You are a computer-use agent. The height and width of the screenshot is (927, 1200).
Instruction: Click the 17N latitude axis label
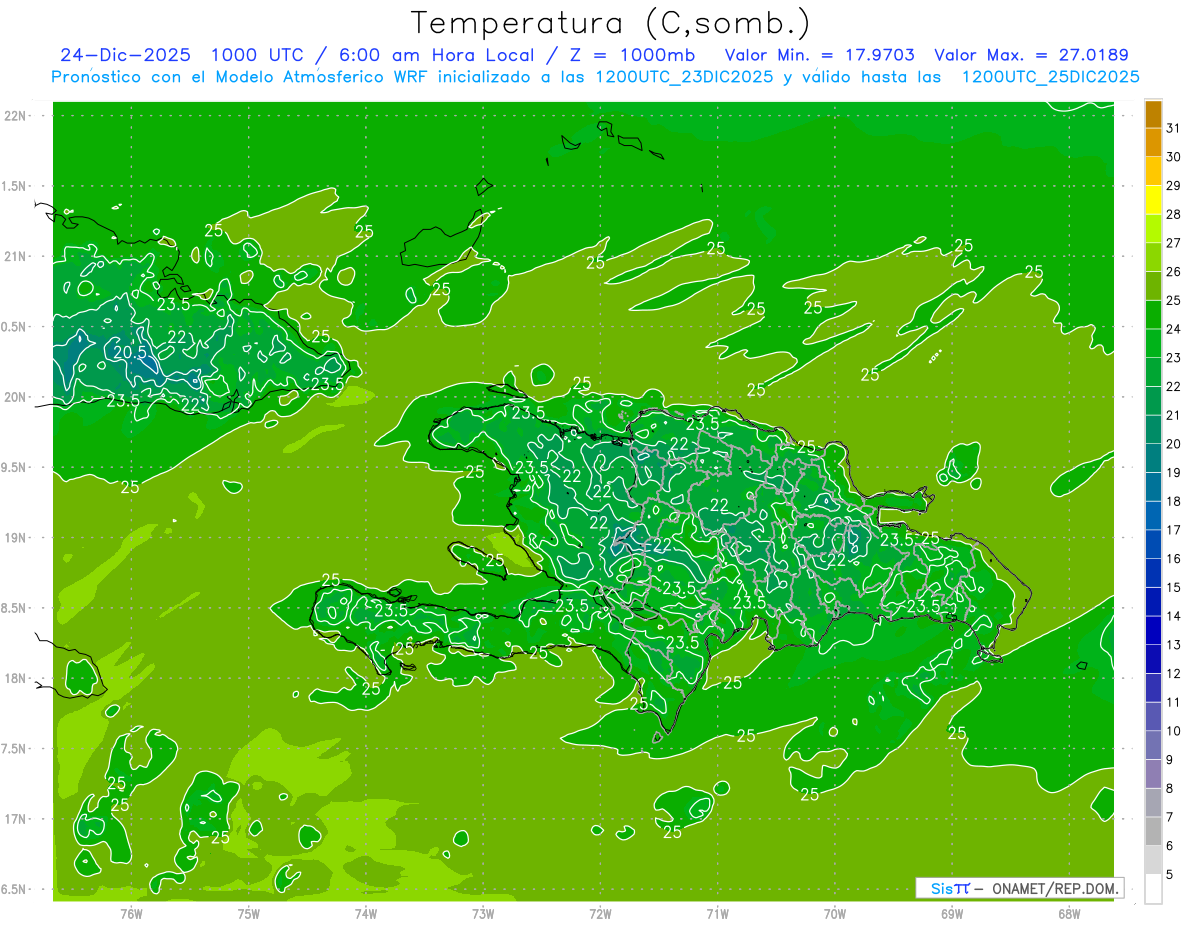coord(17,819)
